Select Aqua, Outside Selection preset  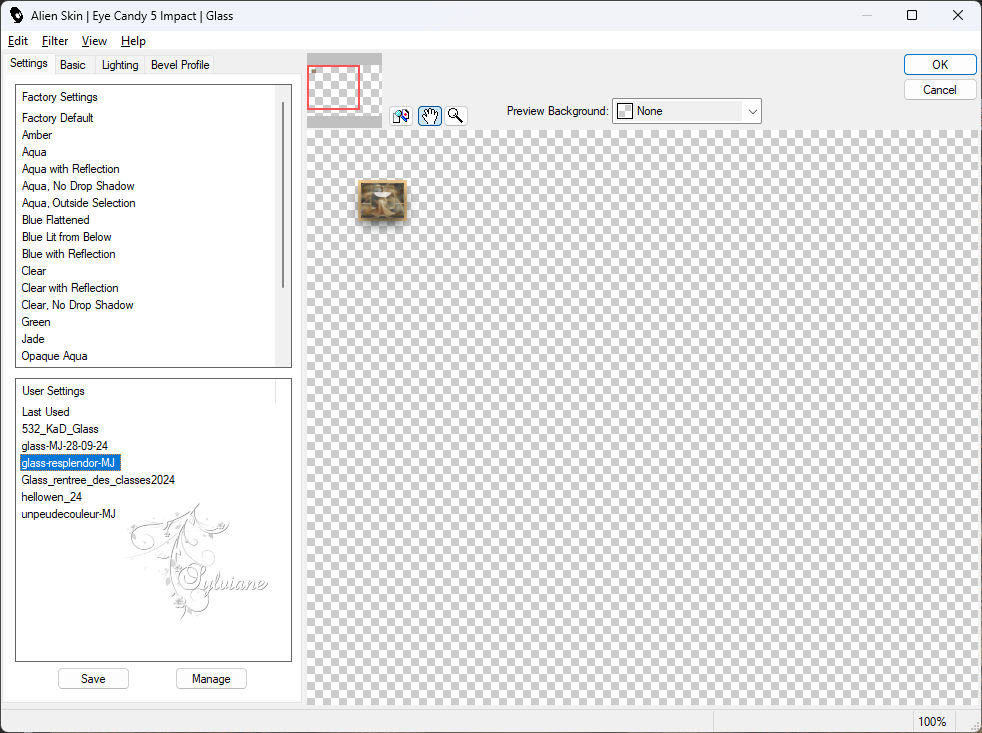tap(78, 202)
